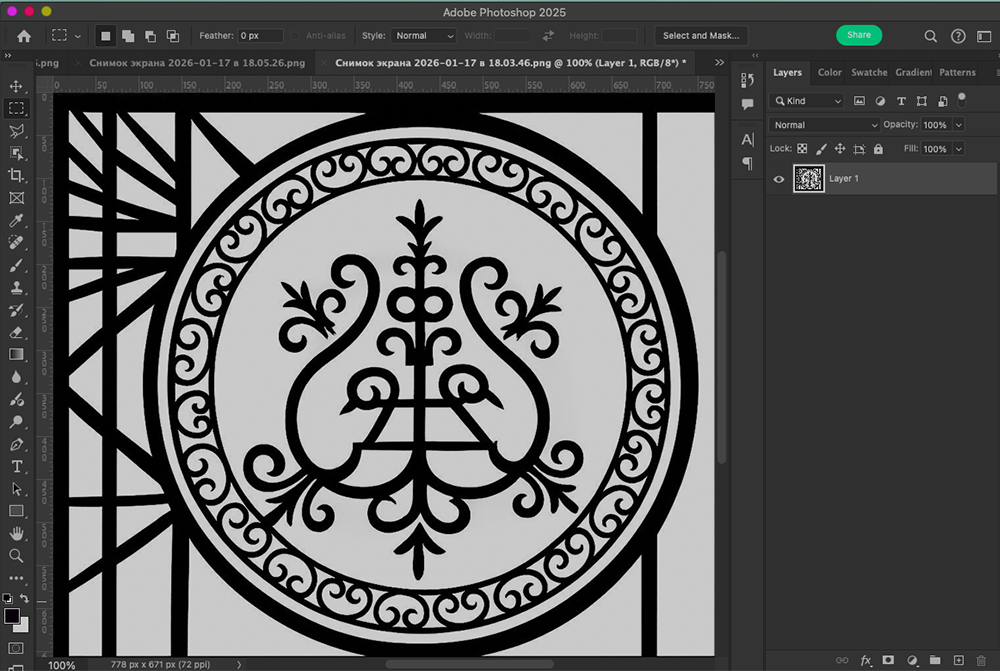This screenshot has width=1000, height=671.
Task: Choose Subtract from selection mode
Action: (x=151, y=36)
